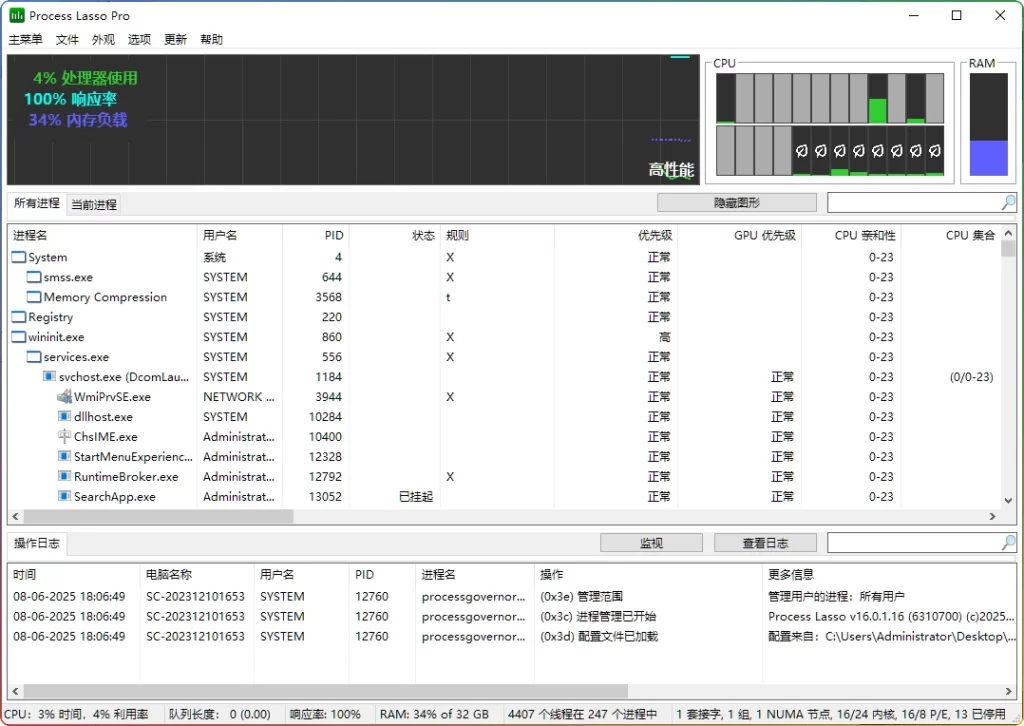Click the 已挂起 status for SearchApp.exe
This screenshot has height=726, width=1024.
416,496
